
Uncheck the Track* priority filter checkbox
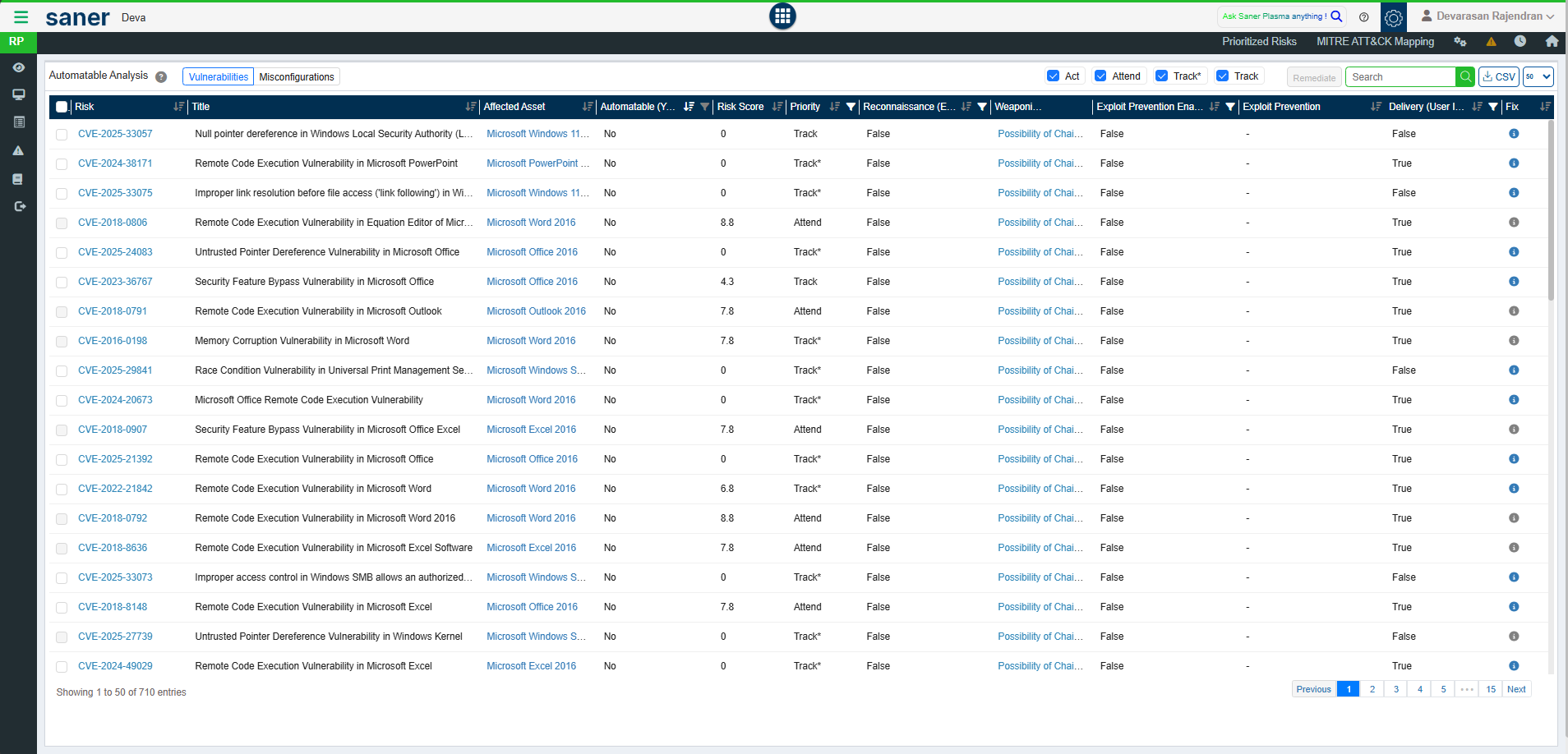(x=1161, y=76)
